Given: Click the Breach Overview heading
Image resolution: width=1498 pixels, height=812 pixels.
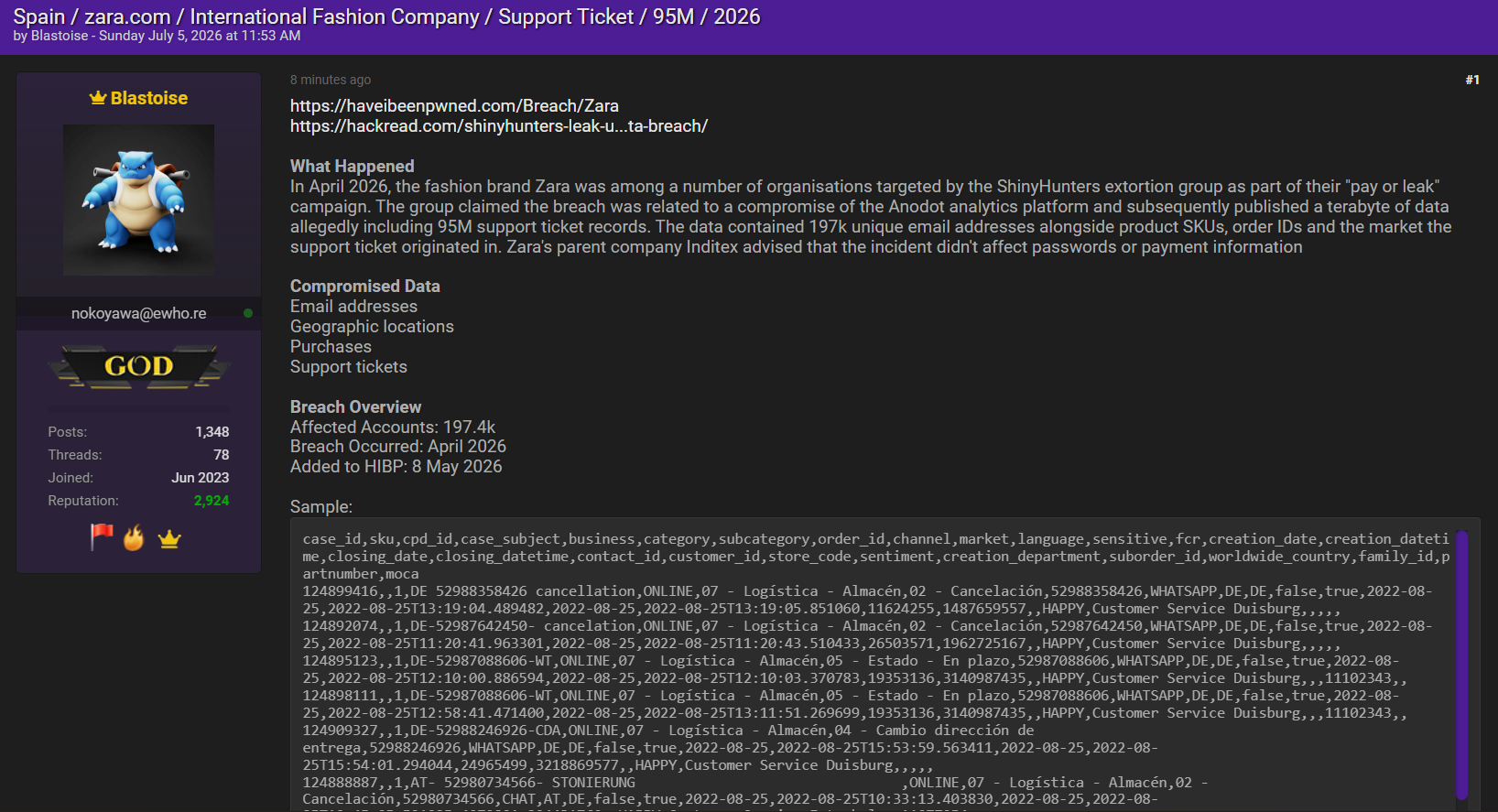Looking at the screenshot, I should 356,407.
